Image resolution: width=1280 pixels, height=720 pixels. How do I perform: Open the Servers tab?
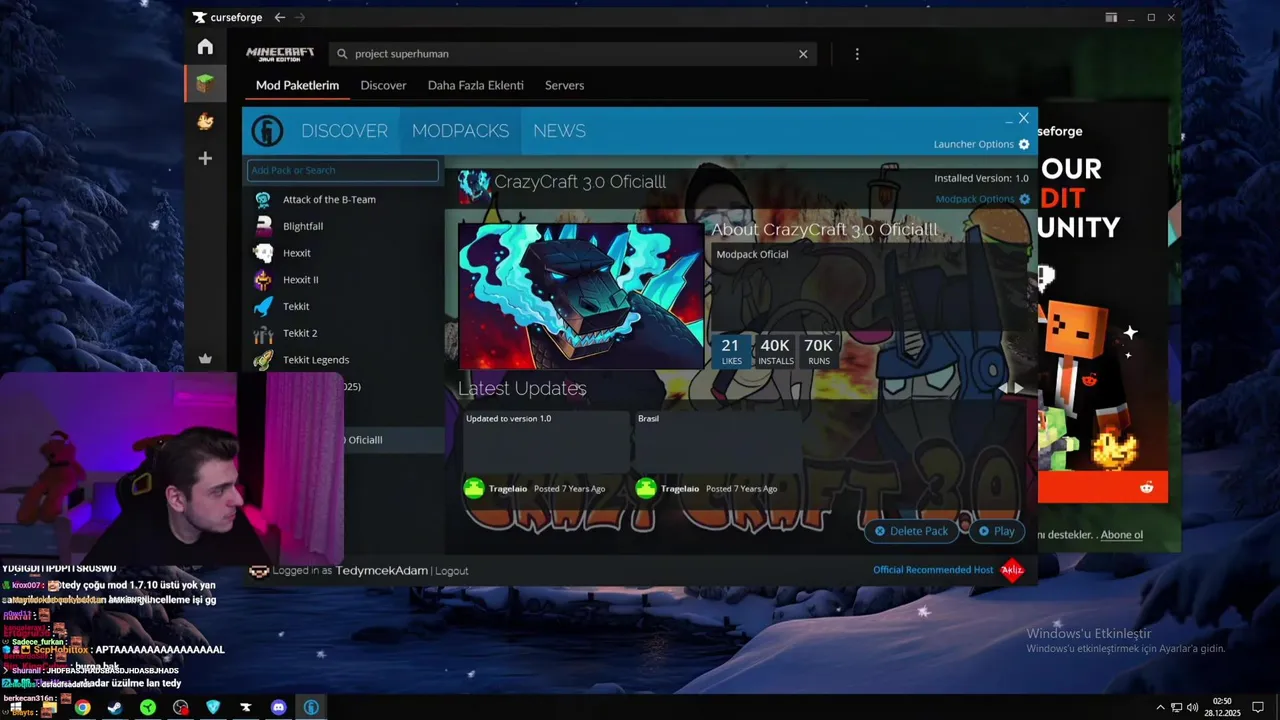(x=564, y=85)
